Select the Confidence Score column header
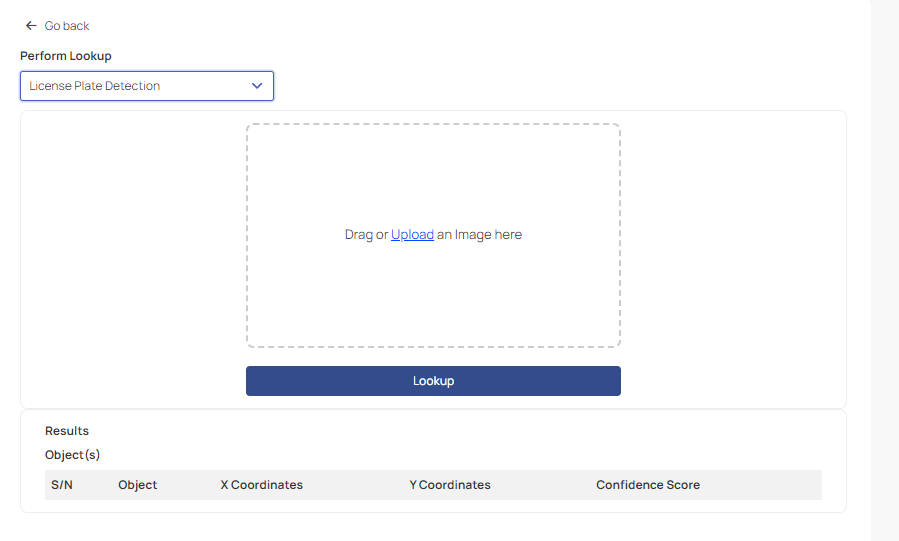899x541 pixels. [x=648, y=485]
